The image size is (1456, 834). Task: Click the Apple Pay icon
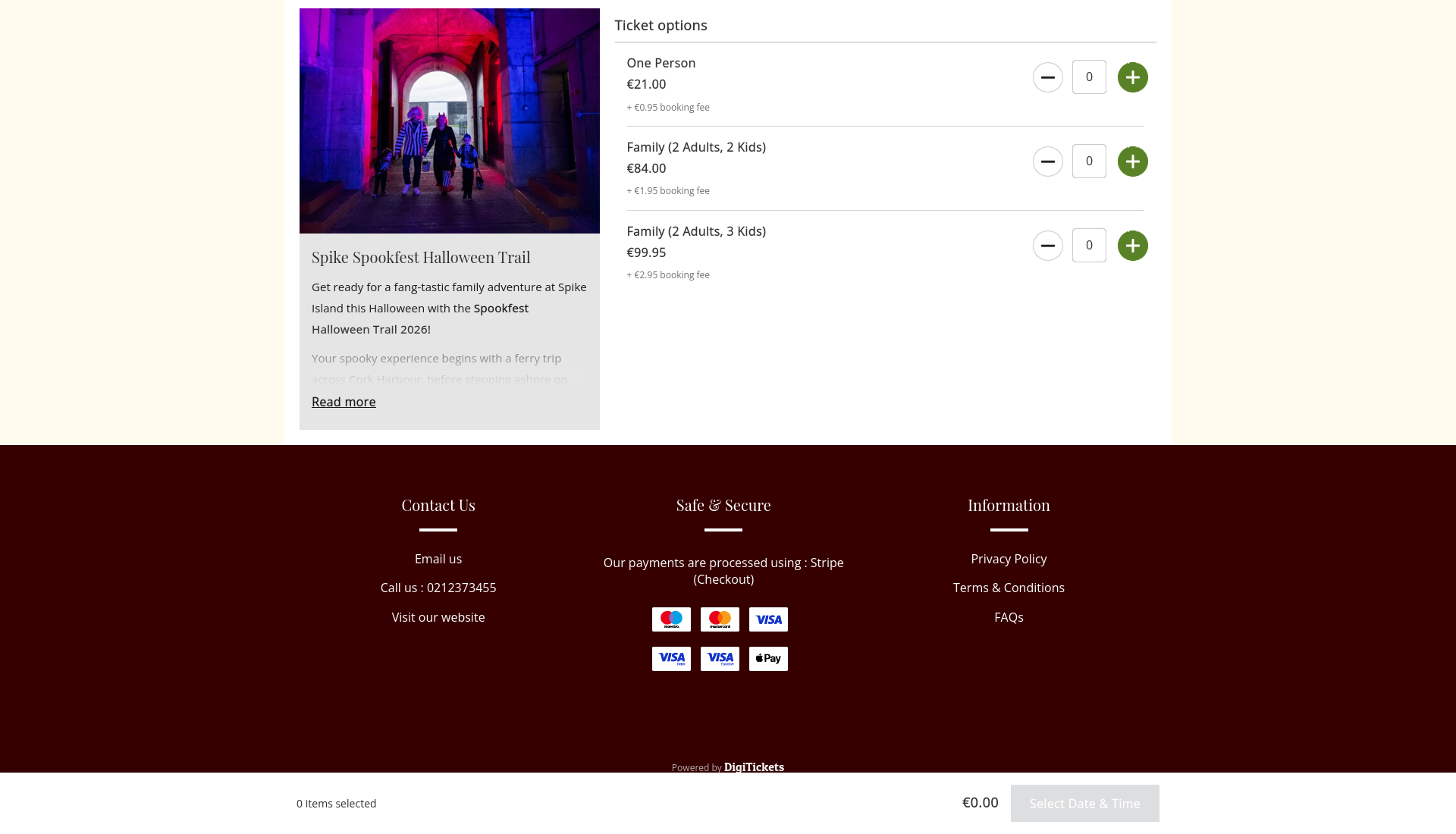click(768, 659)
